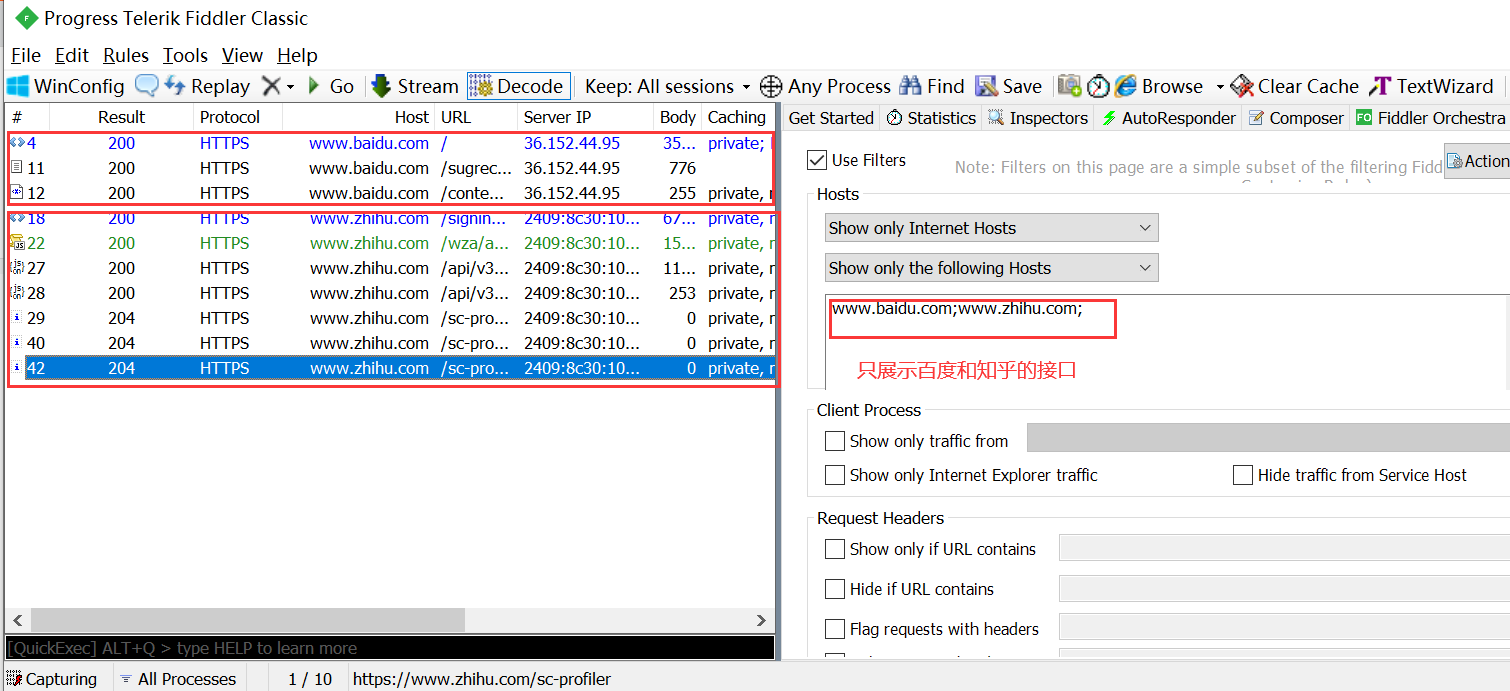Click the session 4 document icon

pyautogui.click(x=17, y=143)
